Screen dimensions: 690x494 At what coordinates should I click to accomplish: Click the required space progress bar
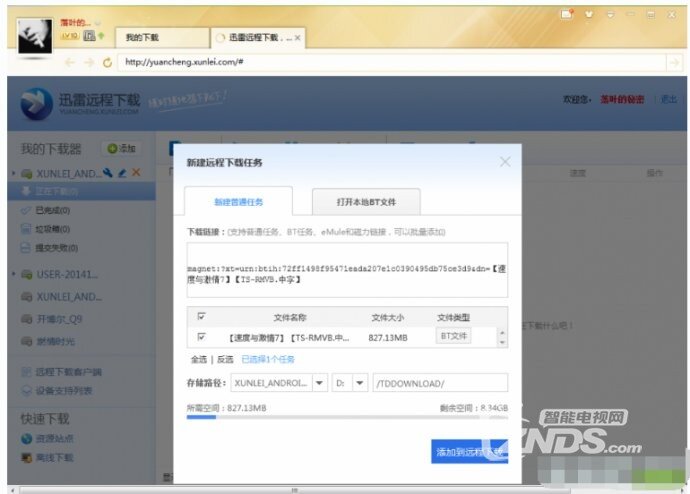[x=347, y=417]
